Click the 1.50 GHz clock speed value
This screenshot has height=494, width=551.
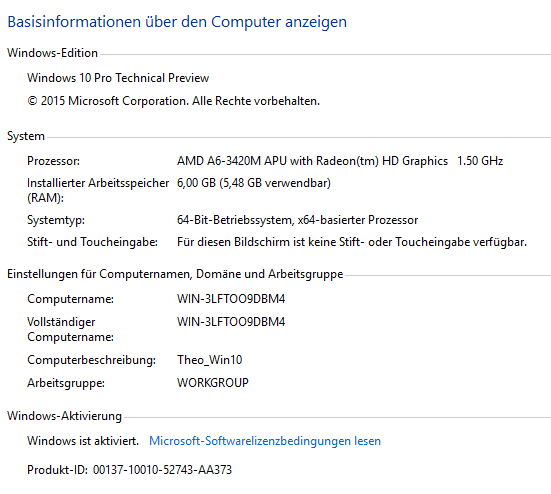pos(480,161)
